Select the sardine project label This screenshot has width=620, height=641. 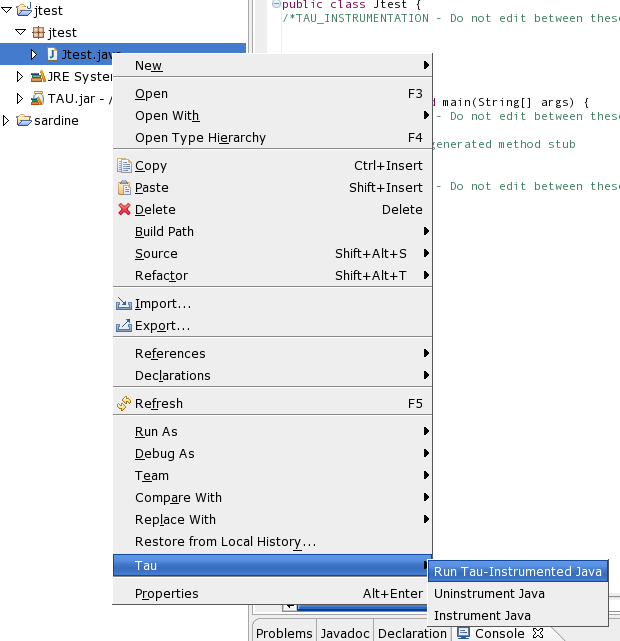pyautogui.click(x=56, y=120)
